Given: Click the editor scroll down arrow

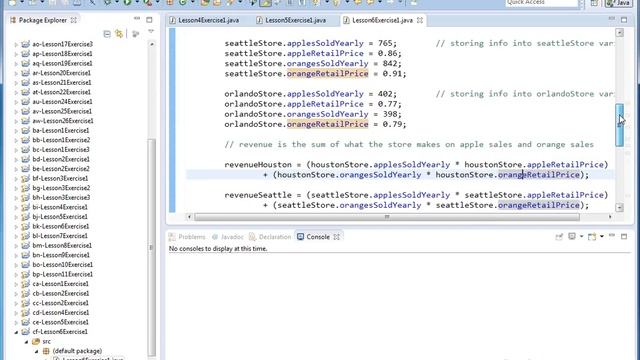Looking at the screenshot, I should (x=620, y=207).
